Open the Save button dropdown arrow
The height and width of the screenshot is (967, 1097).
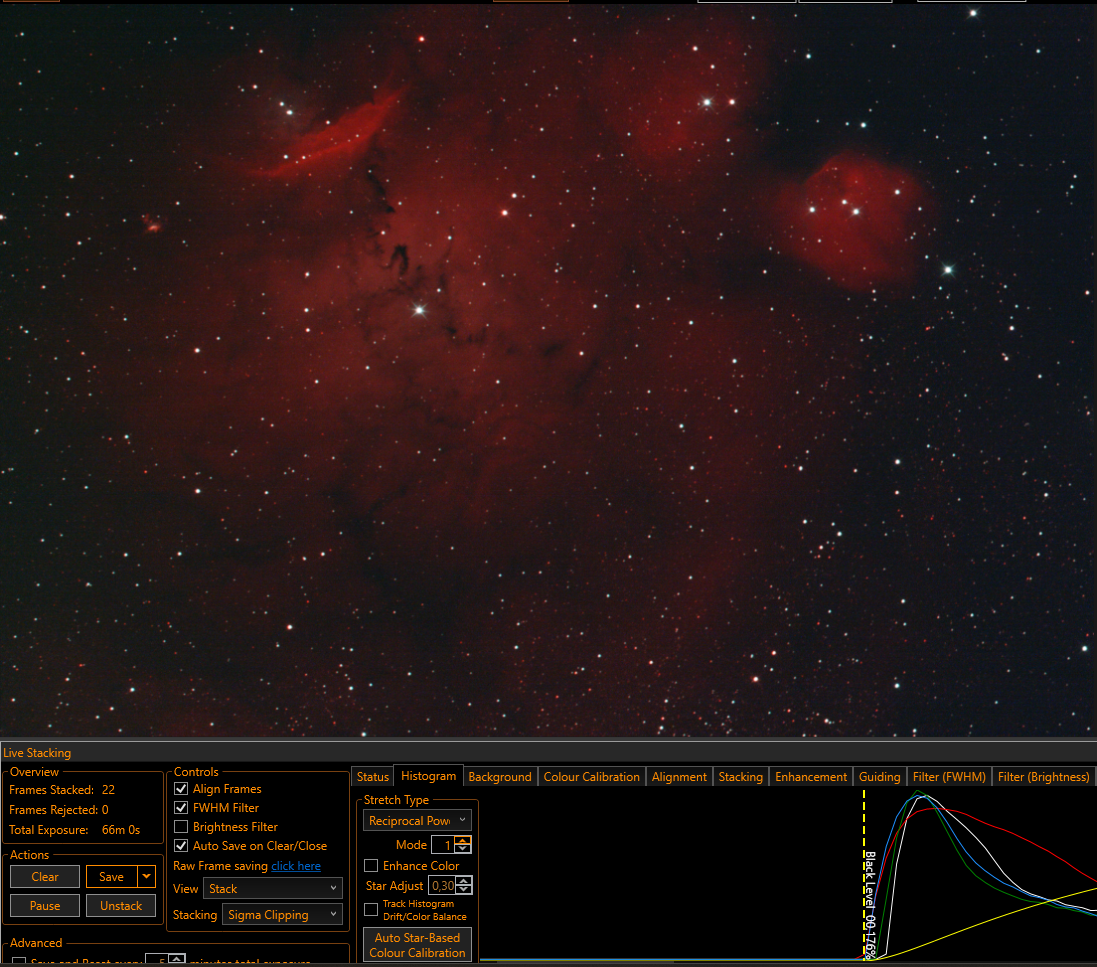(x=146, y=876)
